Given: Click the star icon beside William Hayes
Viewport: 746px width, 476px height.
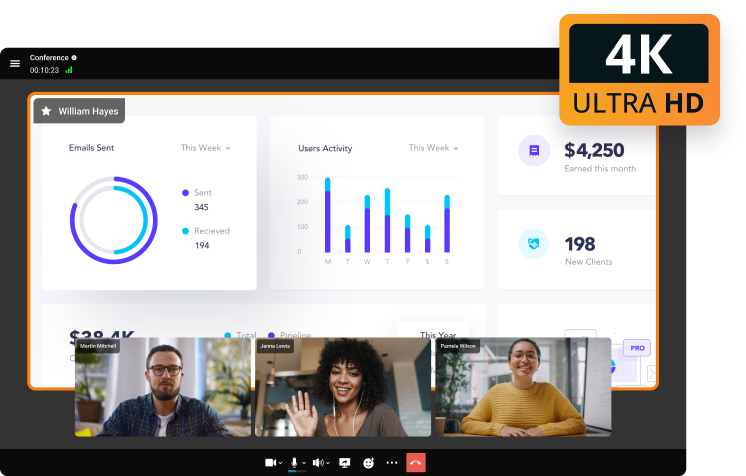Looking at the screenshot, I should (46, 111).
